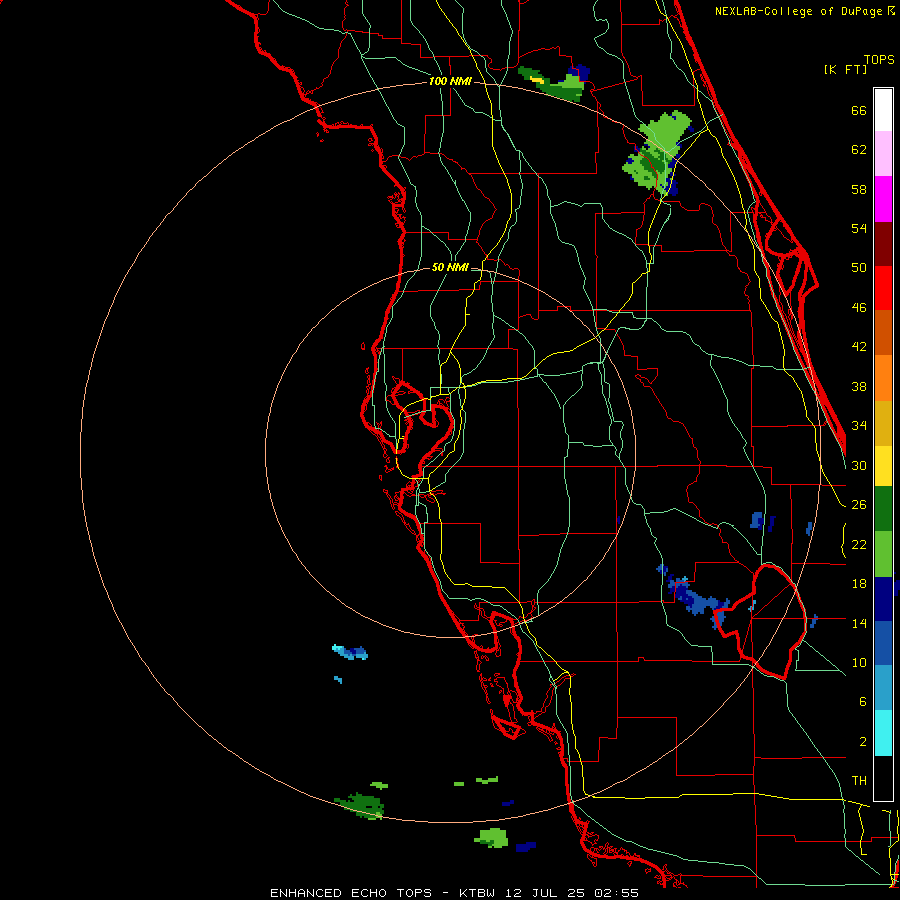The width and height of the screenshot is (900, 900).
Task: Click the "TOPS" legend title
Action: tap(879, 59)
